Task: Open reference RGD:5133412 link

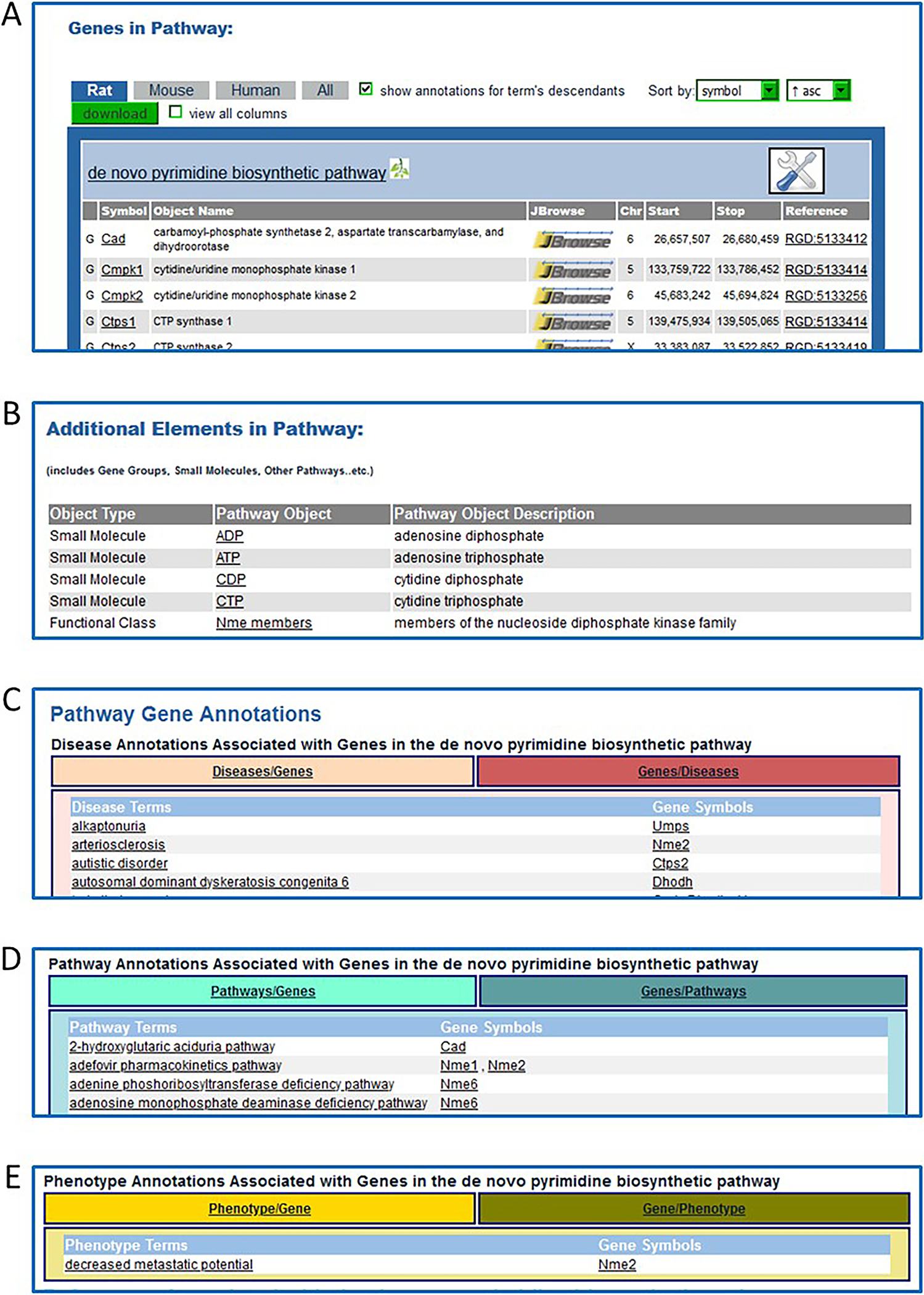Action: coord(826,239)
